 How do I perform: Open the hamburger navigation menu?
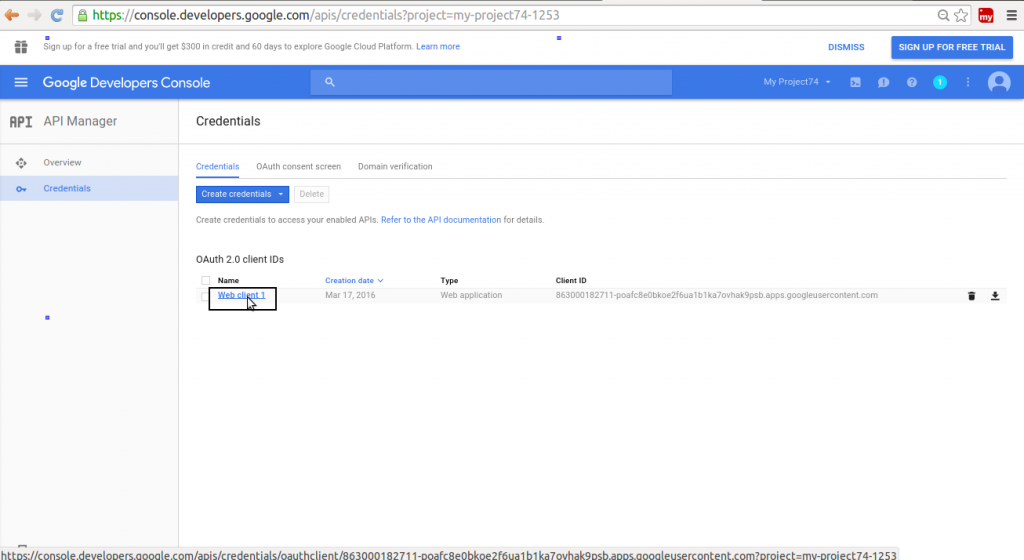coord(21,82)
